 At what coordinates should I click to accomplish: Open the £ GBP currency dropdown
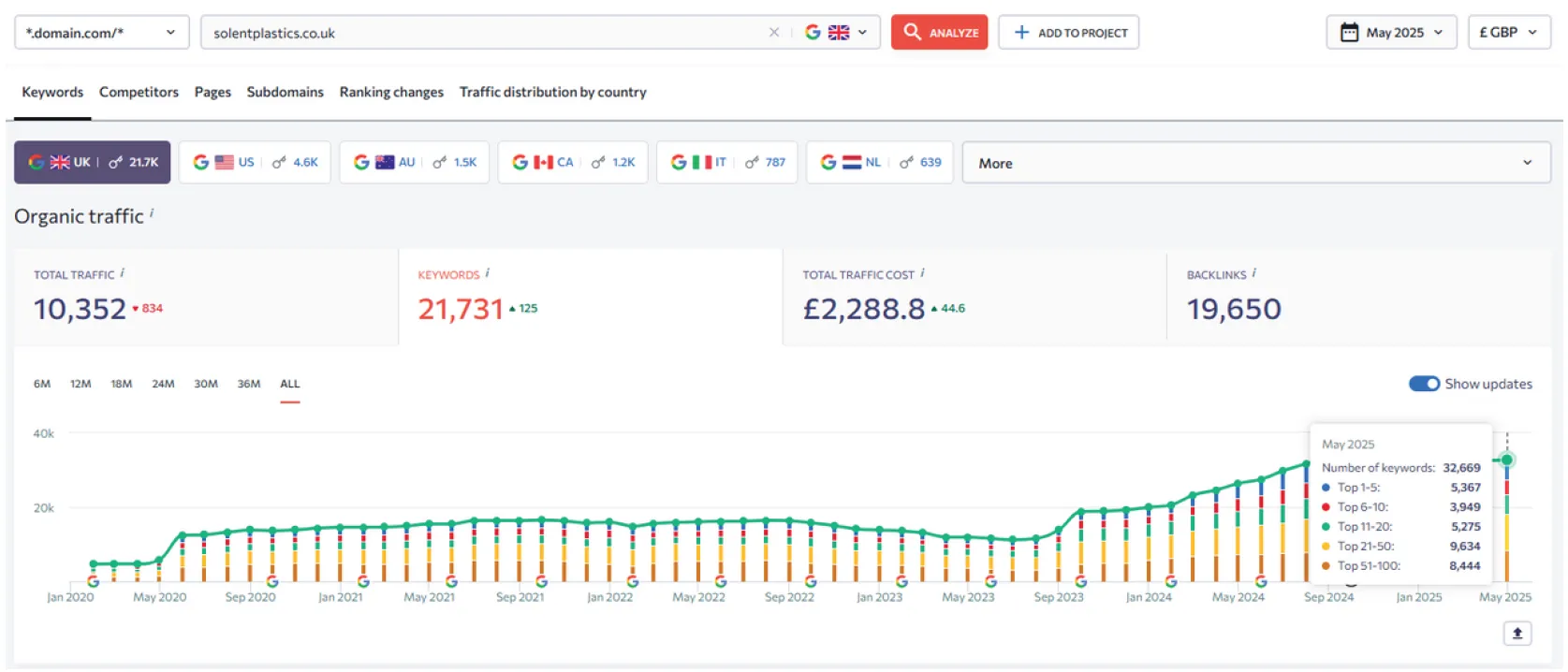pos(1509,32)
